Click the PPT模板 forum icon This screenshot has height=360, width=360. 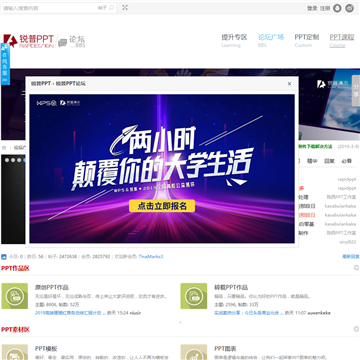15,352
